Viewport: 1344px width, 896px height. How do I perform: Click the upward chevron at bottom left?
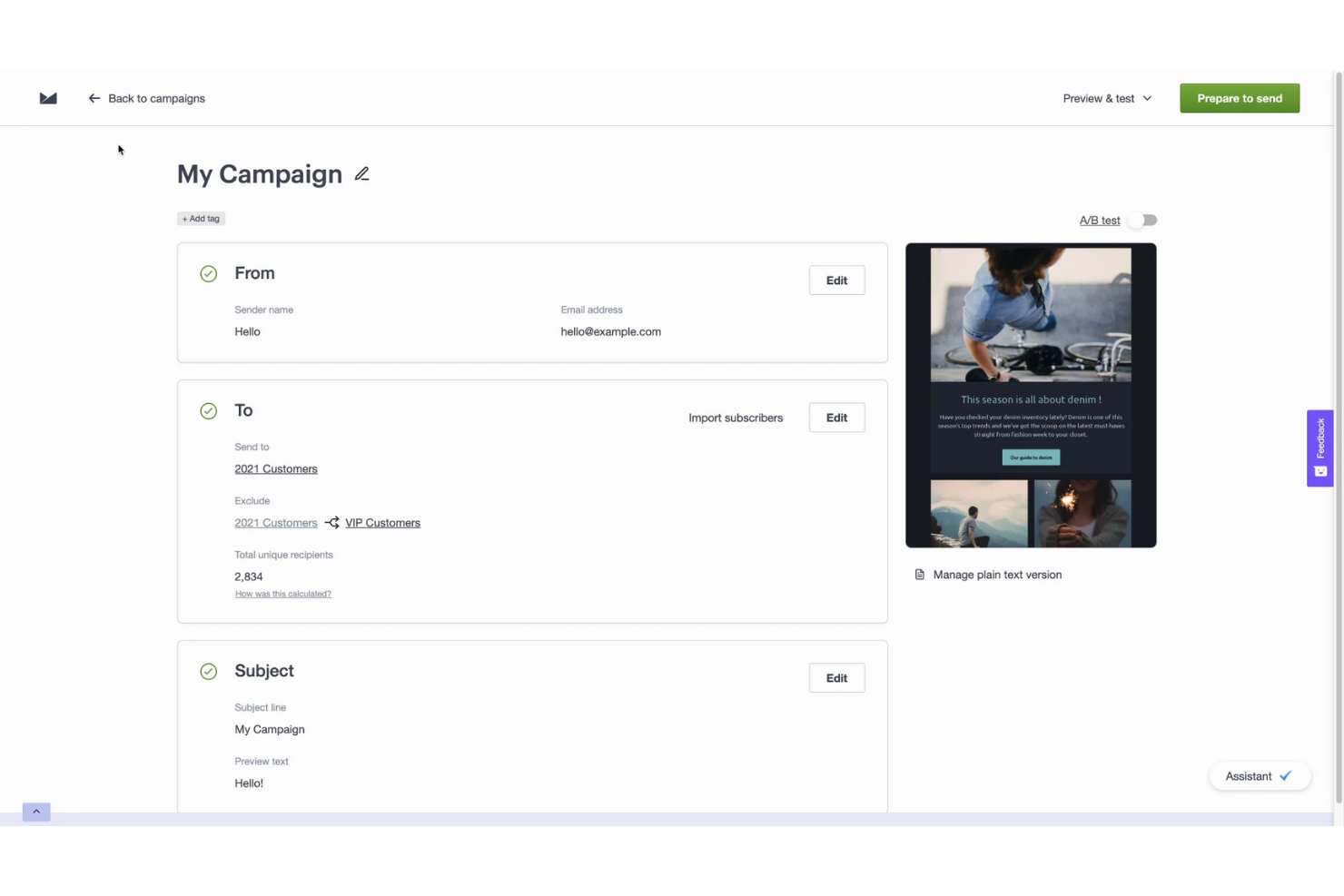click(35, 811)
